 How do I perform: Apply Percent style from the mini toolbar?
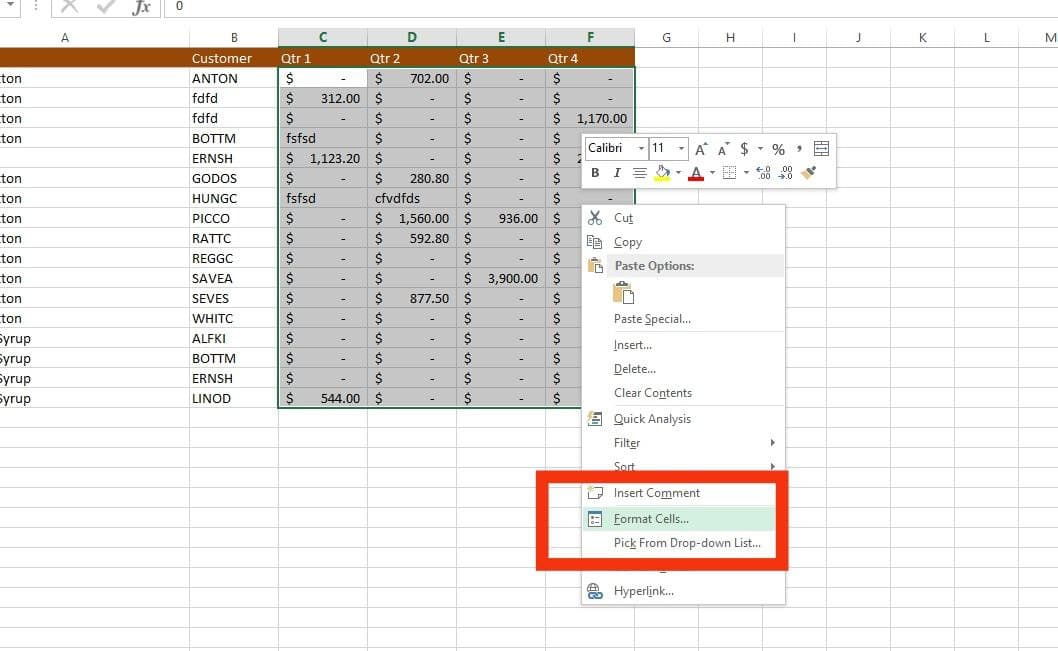tap(778, 148)
